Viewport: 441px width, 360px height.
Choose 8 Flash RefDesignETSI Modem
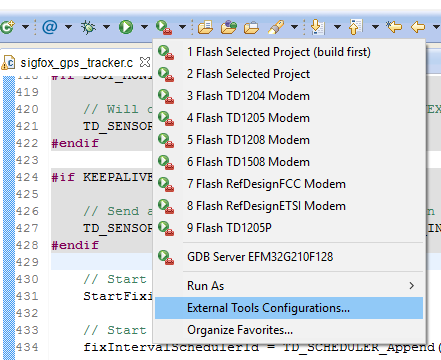coord(289,206)
